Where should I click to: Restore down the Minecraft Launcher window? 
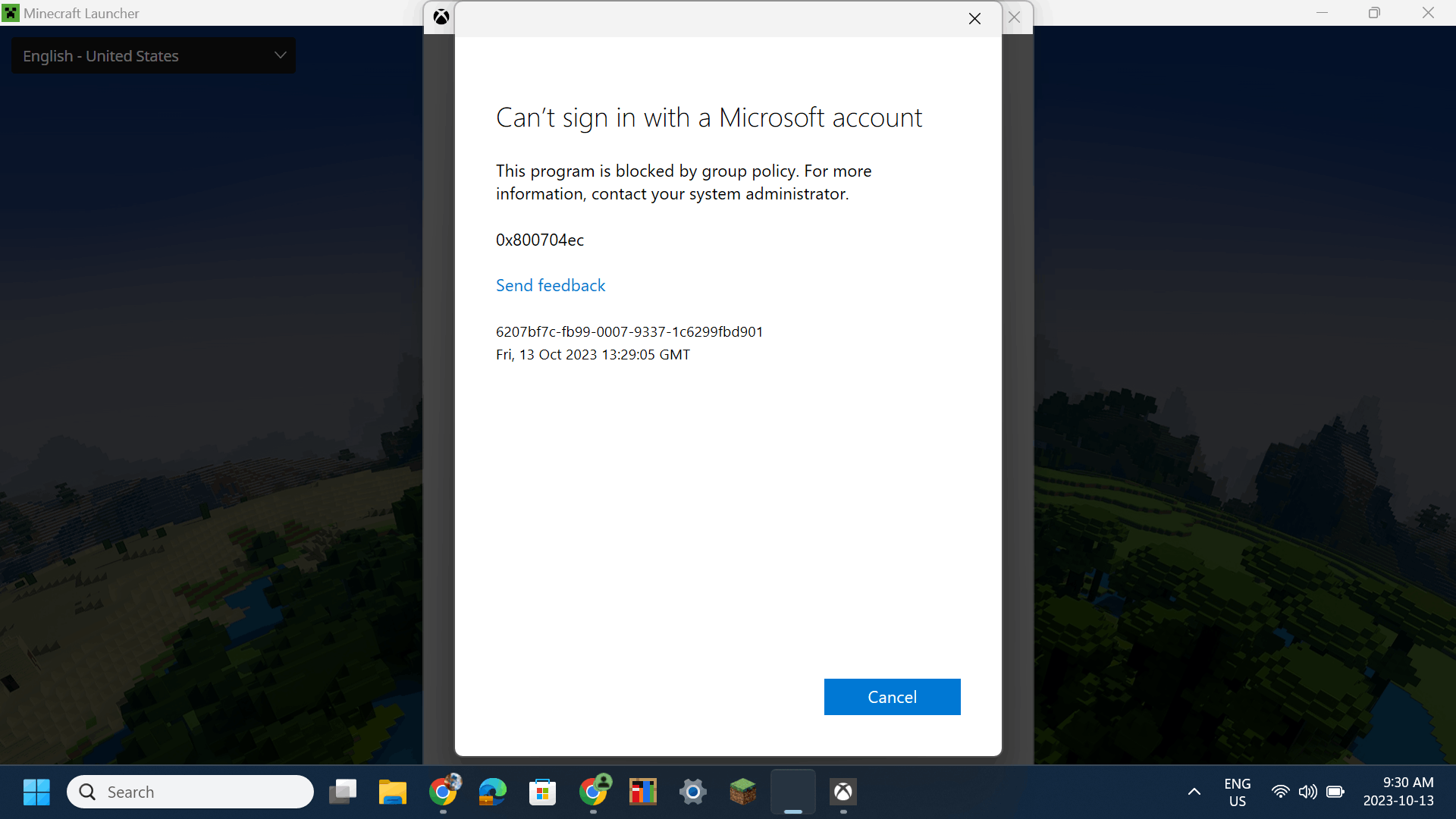(1374, 13)
